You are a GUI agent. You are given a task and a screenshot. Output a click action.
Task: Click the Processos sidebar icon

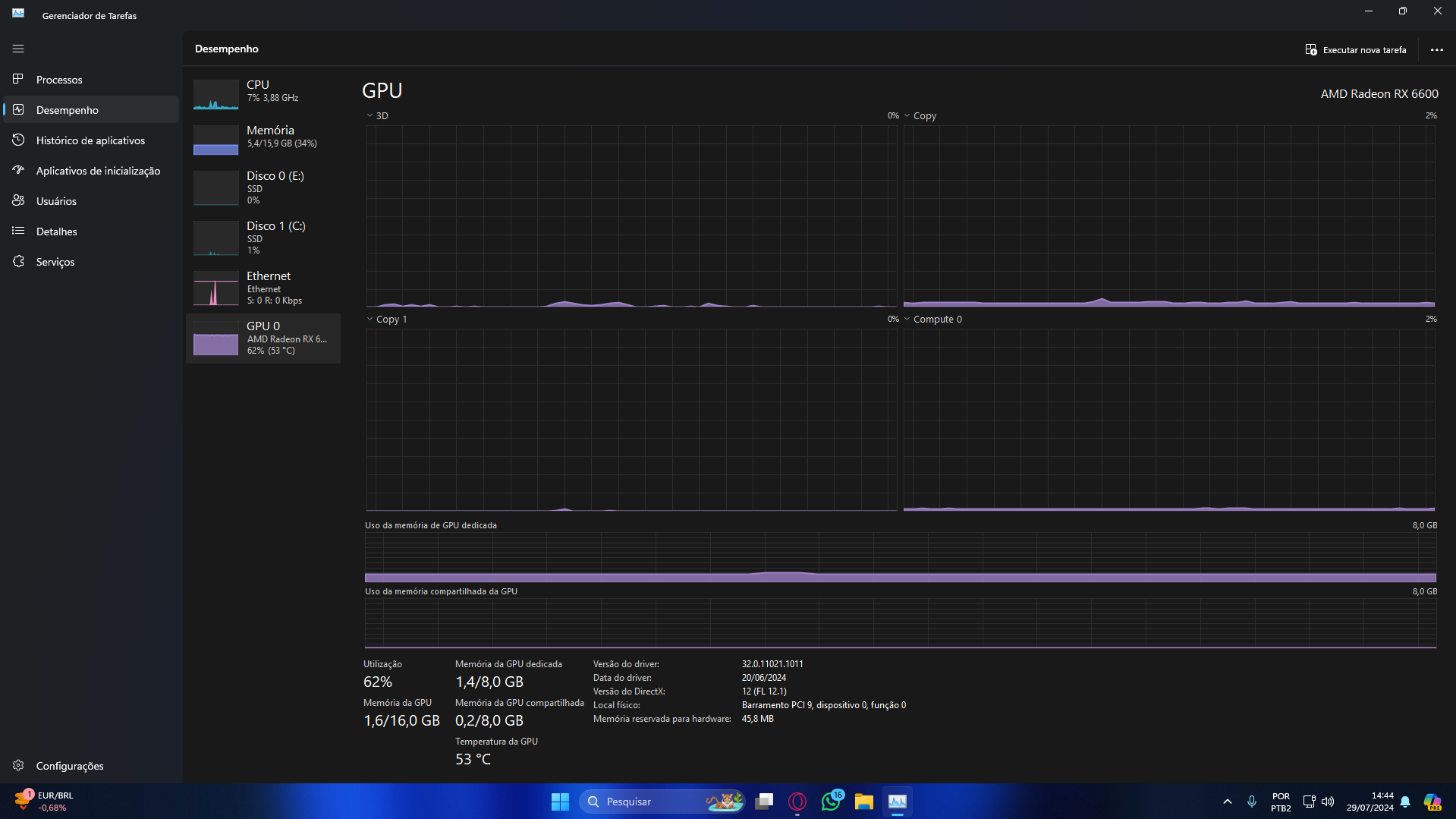[x=18, y=79]
